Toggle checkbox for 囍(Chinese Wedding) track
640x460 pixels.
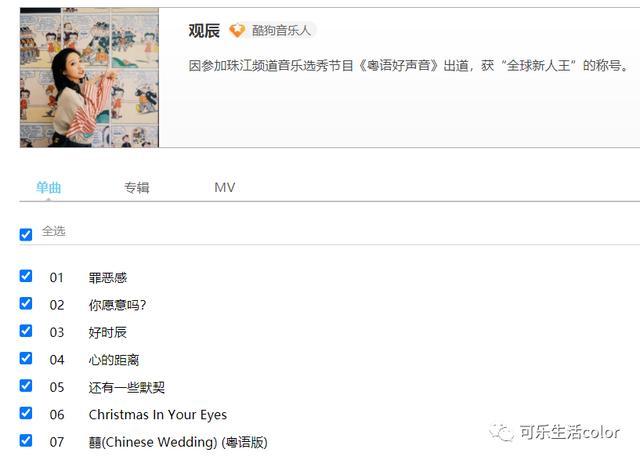(x=26, y=440)
